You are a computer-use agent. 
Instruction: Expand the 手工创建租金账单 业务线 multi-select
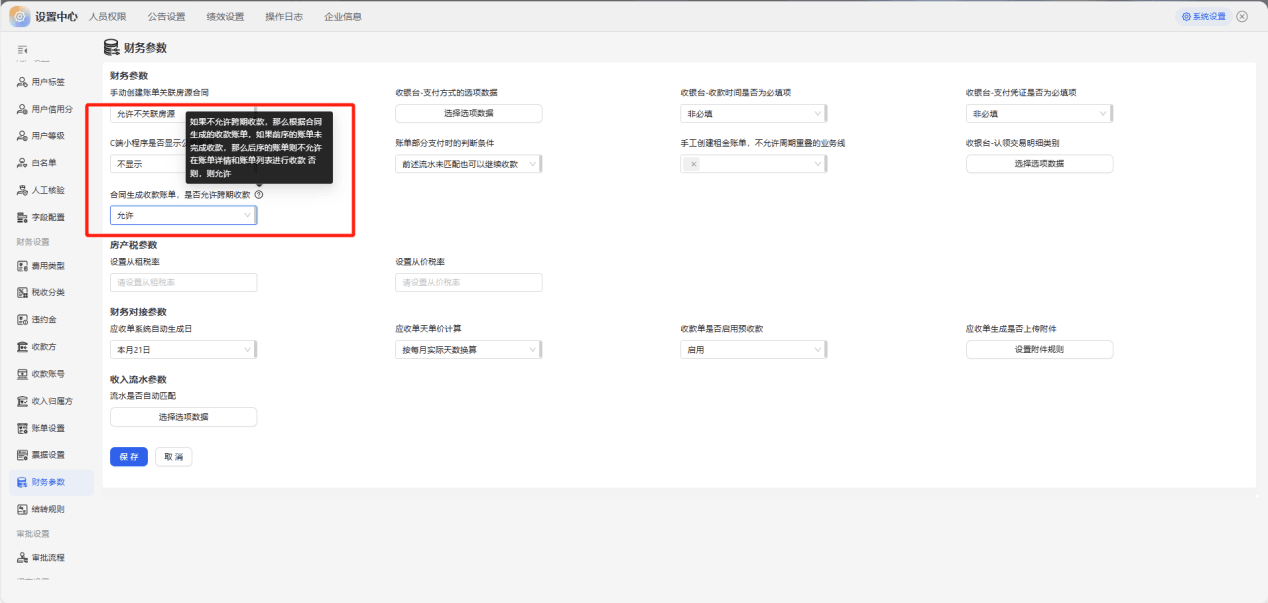(754, 164)
